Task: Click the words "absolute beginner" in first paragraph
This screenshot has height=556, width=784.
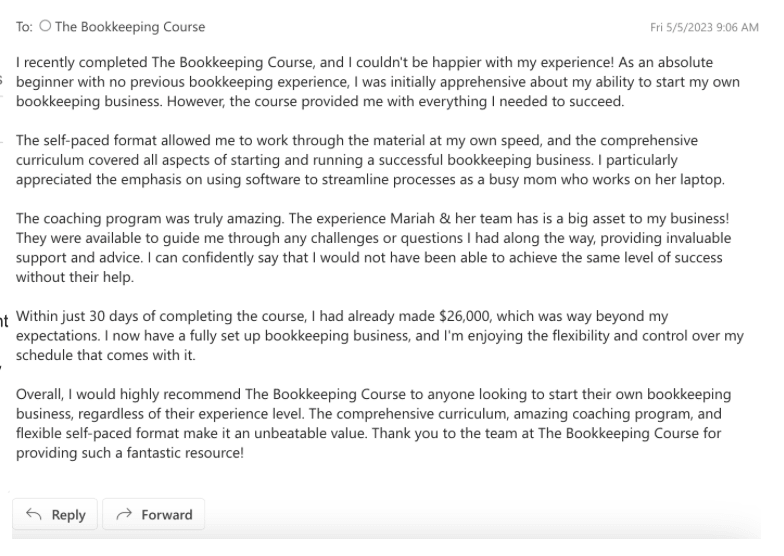Action: (700, 64)
